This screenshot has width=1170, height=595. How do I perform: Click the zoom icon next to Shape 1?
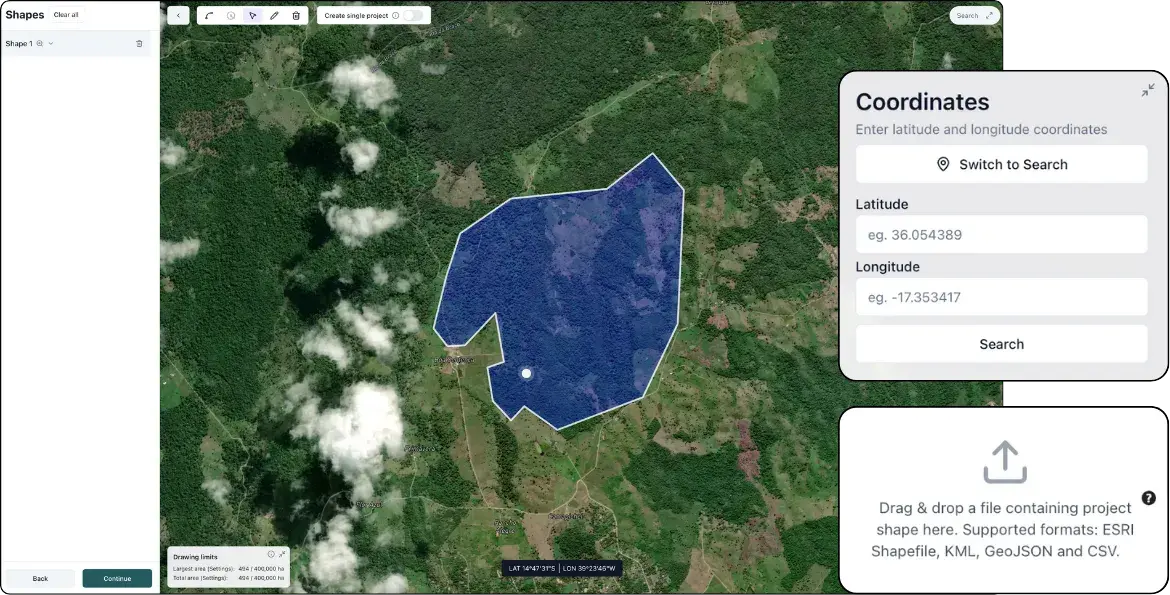pyautogui.click(x=40, y=43)
